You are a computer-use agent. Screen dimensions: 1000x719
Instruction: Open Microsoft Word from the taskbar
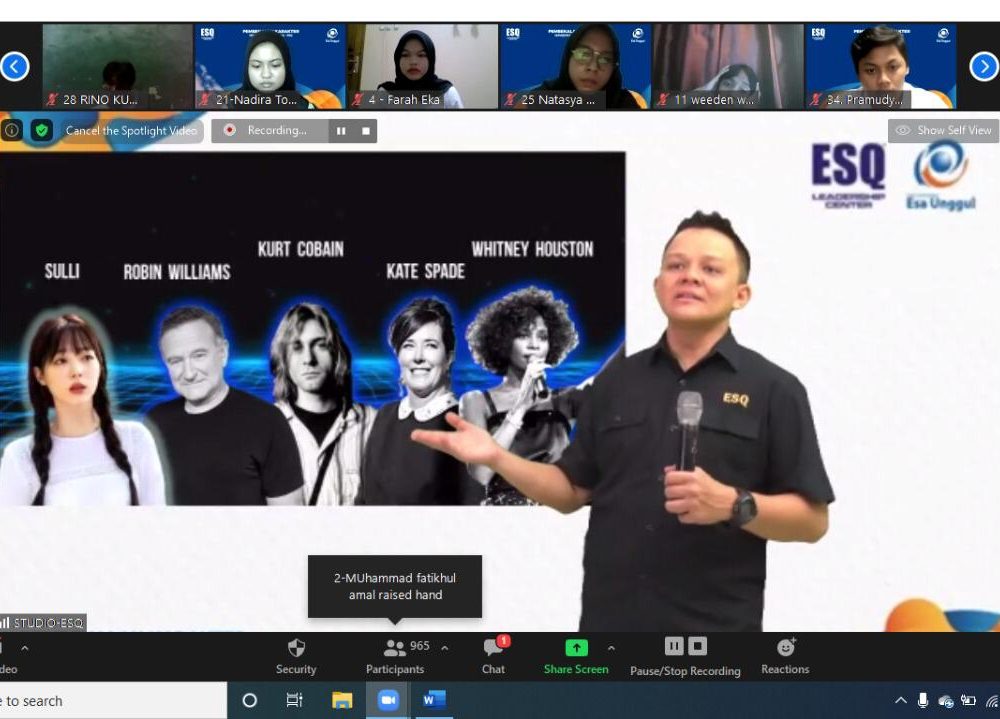click(x=434, y=700)
